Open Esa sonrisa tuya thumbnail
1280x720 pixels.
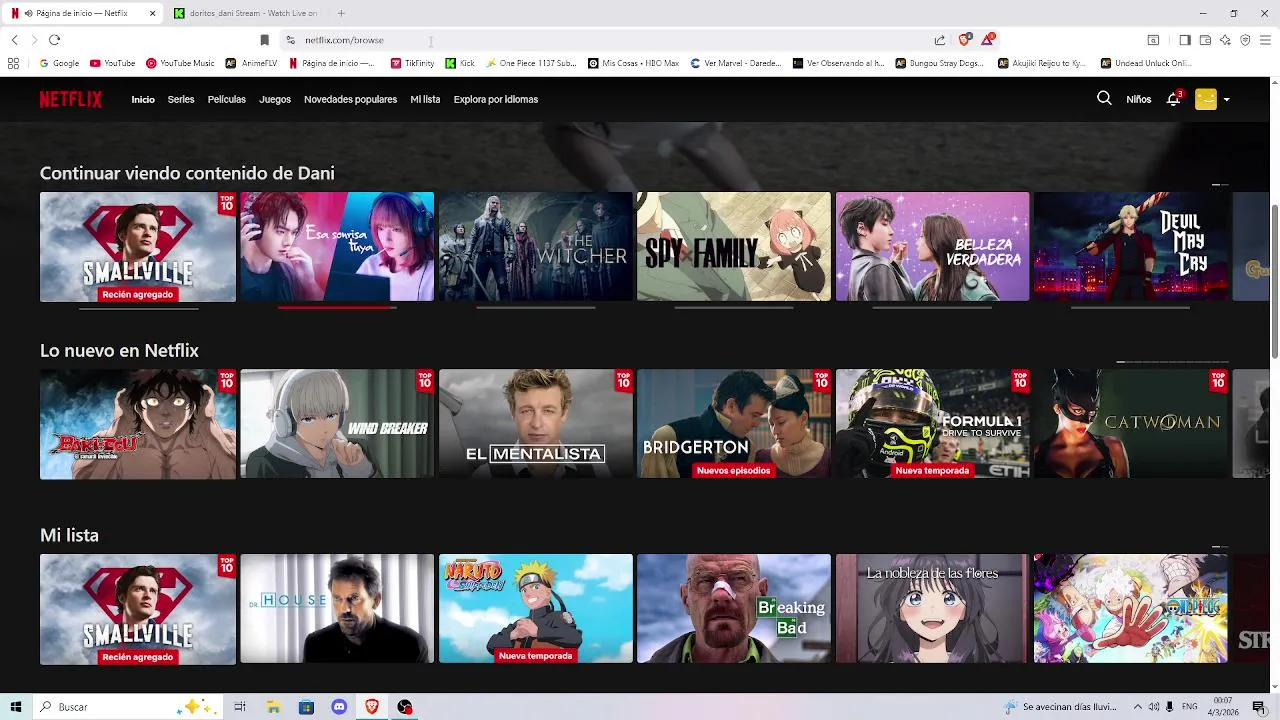pyautogui.click(x=337, y=246)
